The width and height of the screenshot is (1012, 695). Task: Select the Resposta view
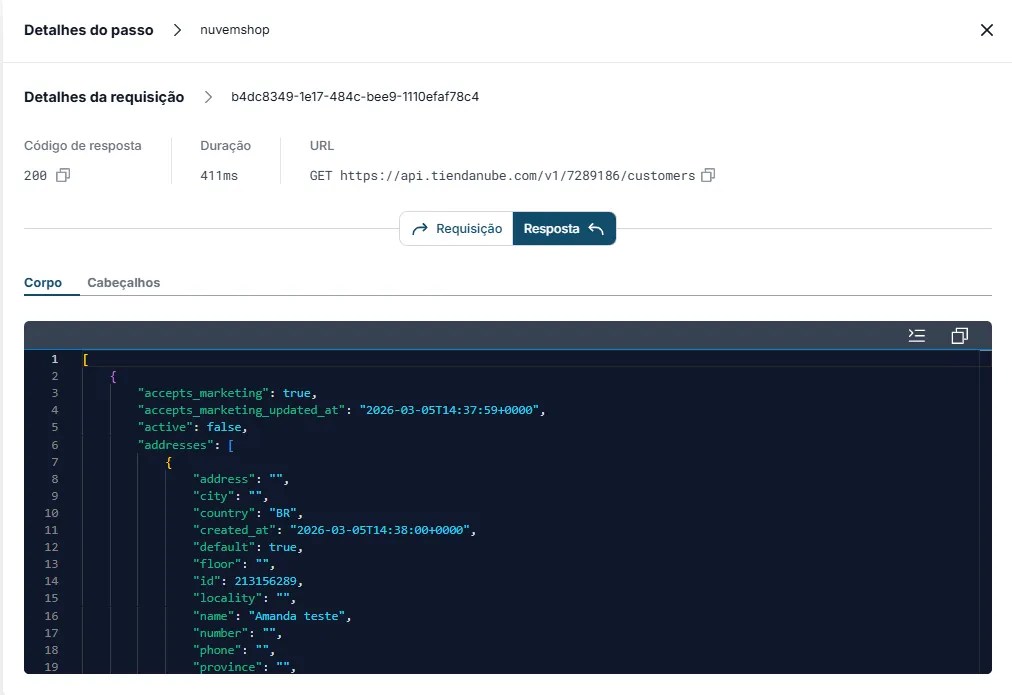[x=564, y=229]
